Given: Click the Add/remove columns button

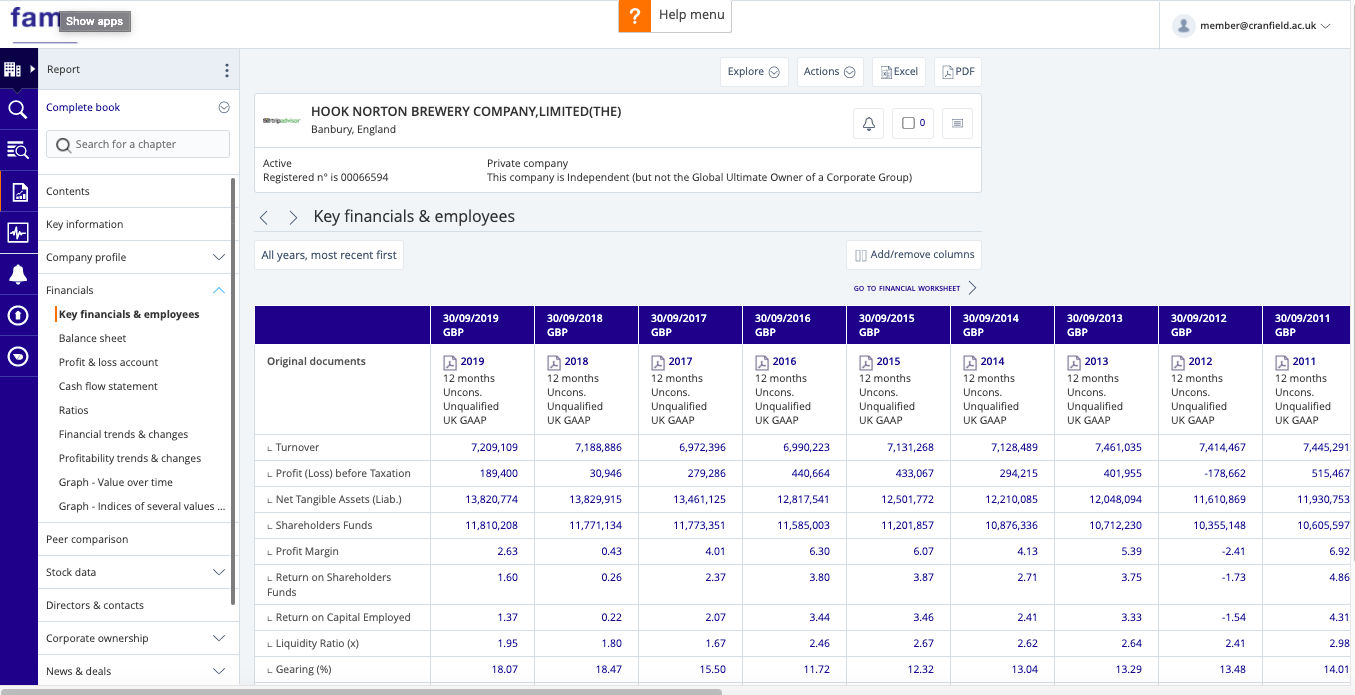Looking at the screenshot, I should point(914,255).
